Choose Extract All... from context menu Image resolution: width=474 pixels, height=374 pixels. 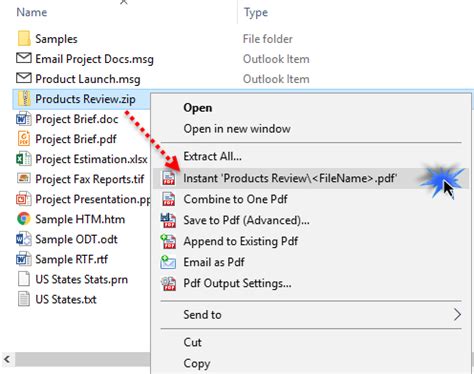click(x=213, y=156)
